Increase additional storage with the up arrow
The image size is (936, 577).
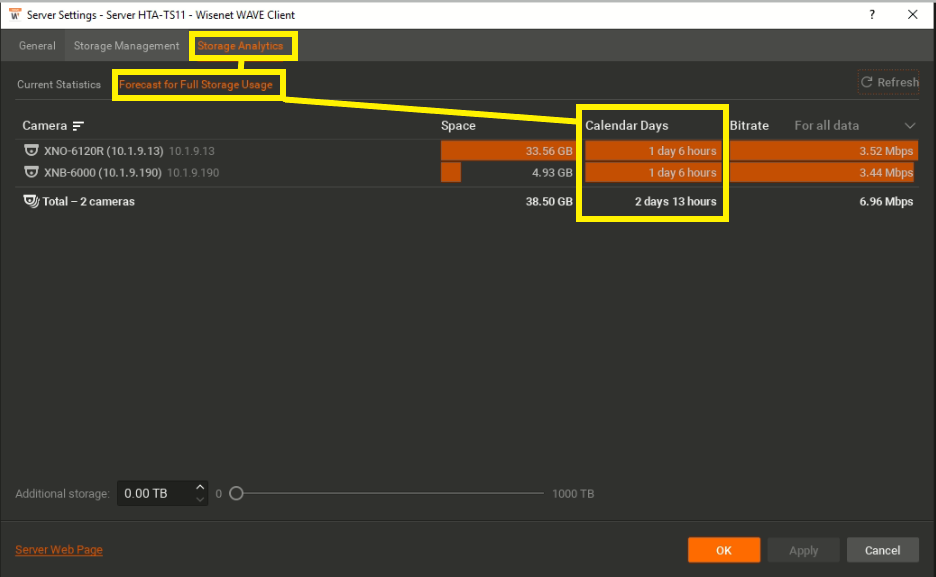tap(200, 487)
